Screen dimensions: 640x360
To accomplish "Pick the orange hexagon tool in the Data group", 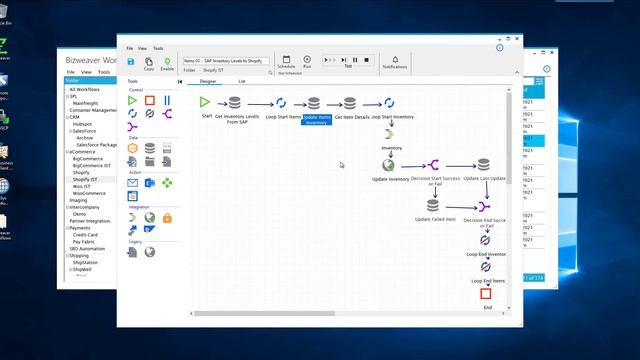I will point(132,148).
